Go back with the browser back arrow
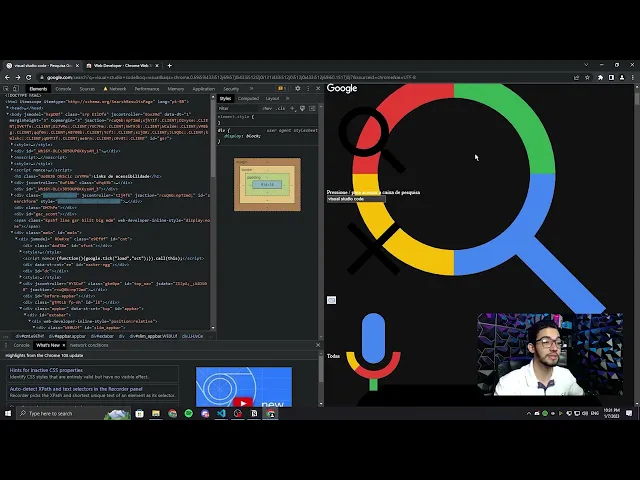The image size is (640, 480). (x=7, y=77)
